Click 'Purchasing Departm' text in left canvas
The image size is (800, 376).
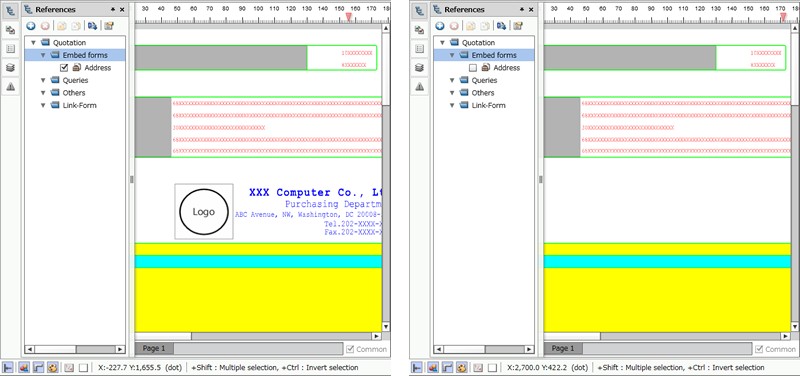333,204
